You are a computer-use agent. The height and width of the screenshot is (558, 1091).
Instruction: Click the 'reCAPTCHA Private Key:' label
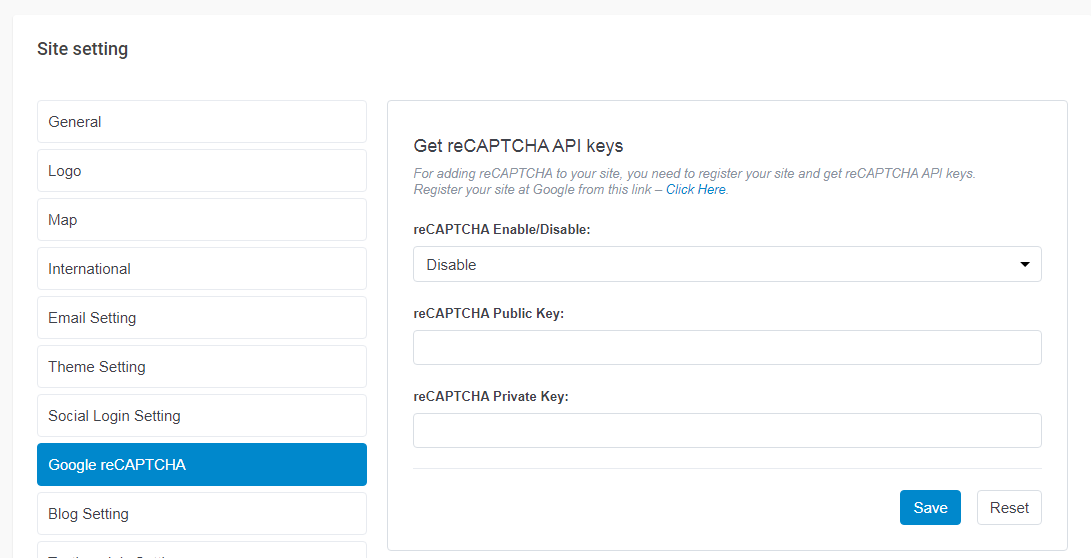[491, 397]
